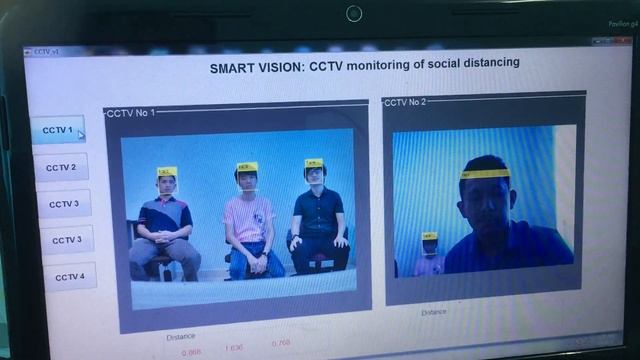Click the distance value 0.868
Image resolution: width=640 pixels, height=360 pixels.
tap(191, 353)
